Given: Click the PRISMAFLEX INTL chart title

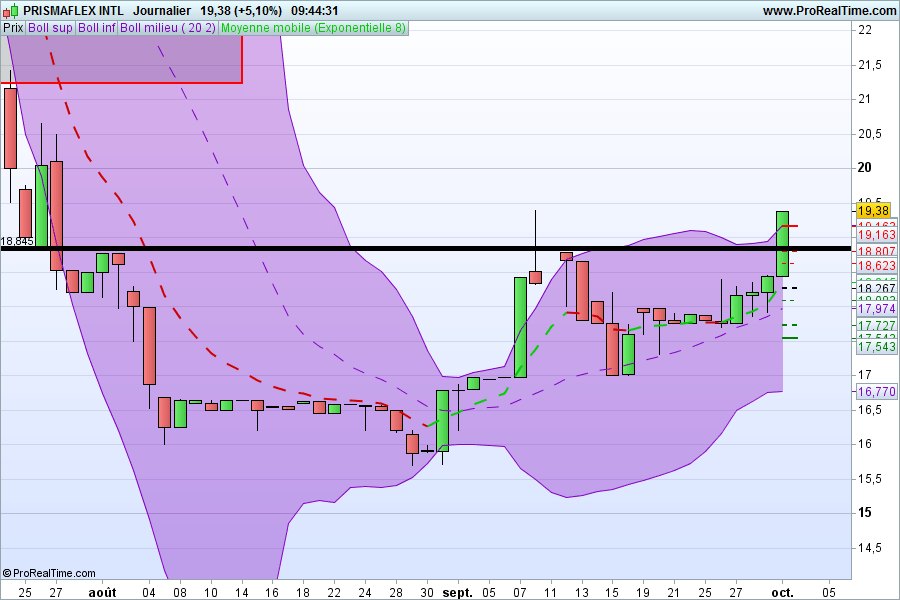Looking at the screenshot, I should click(x=73, y=11).
